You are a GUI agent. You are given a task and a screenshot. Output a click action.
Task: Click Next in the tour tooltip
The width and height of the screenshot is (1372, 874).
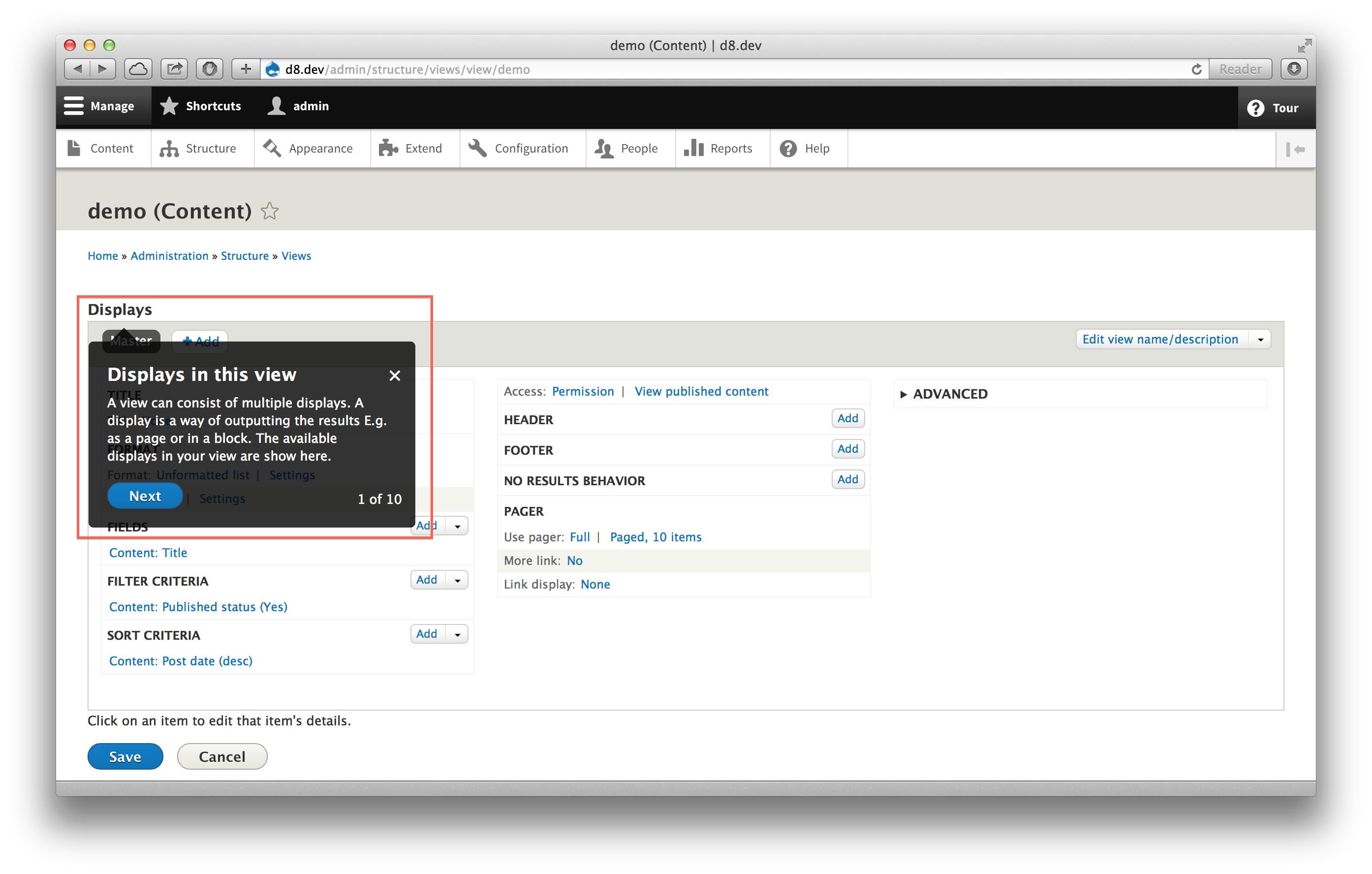pyautogui.click(x=145, y=496)
